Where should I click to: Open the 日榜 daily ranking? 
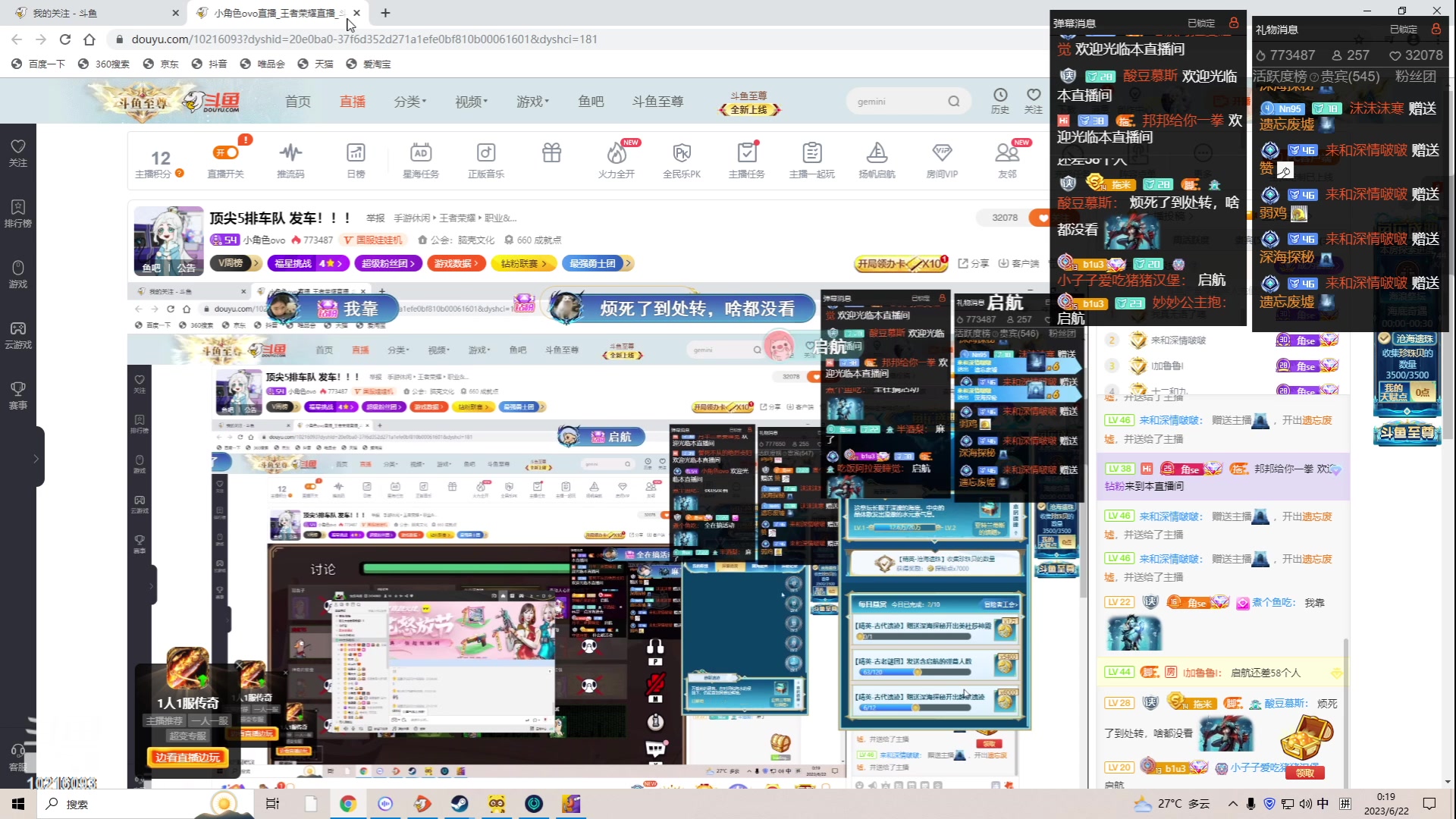[x=356, y=159]
